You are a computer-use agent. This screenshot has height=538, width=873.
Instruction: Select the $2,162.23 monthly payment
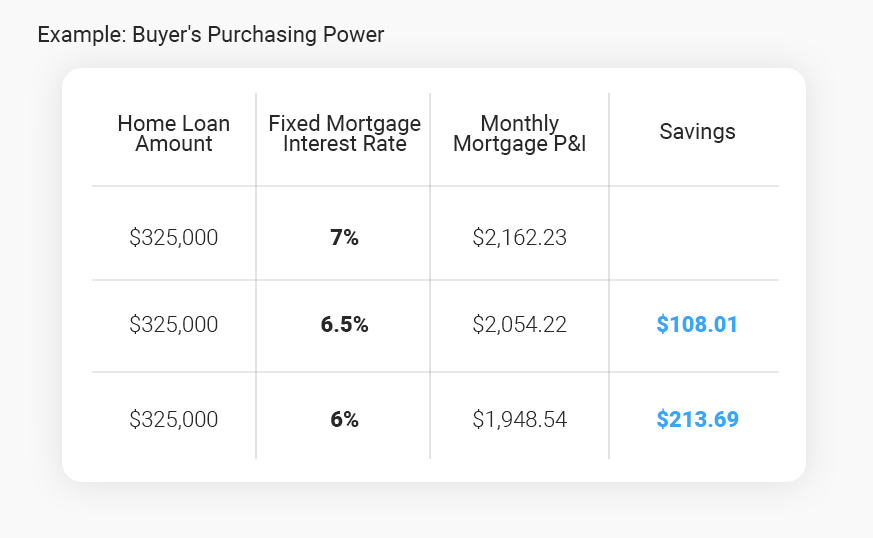pyautogui.click(x=519, y=238)
